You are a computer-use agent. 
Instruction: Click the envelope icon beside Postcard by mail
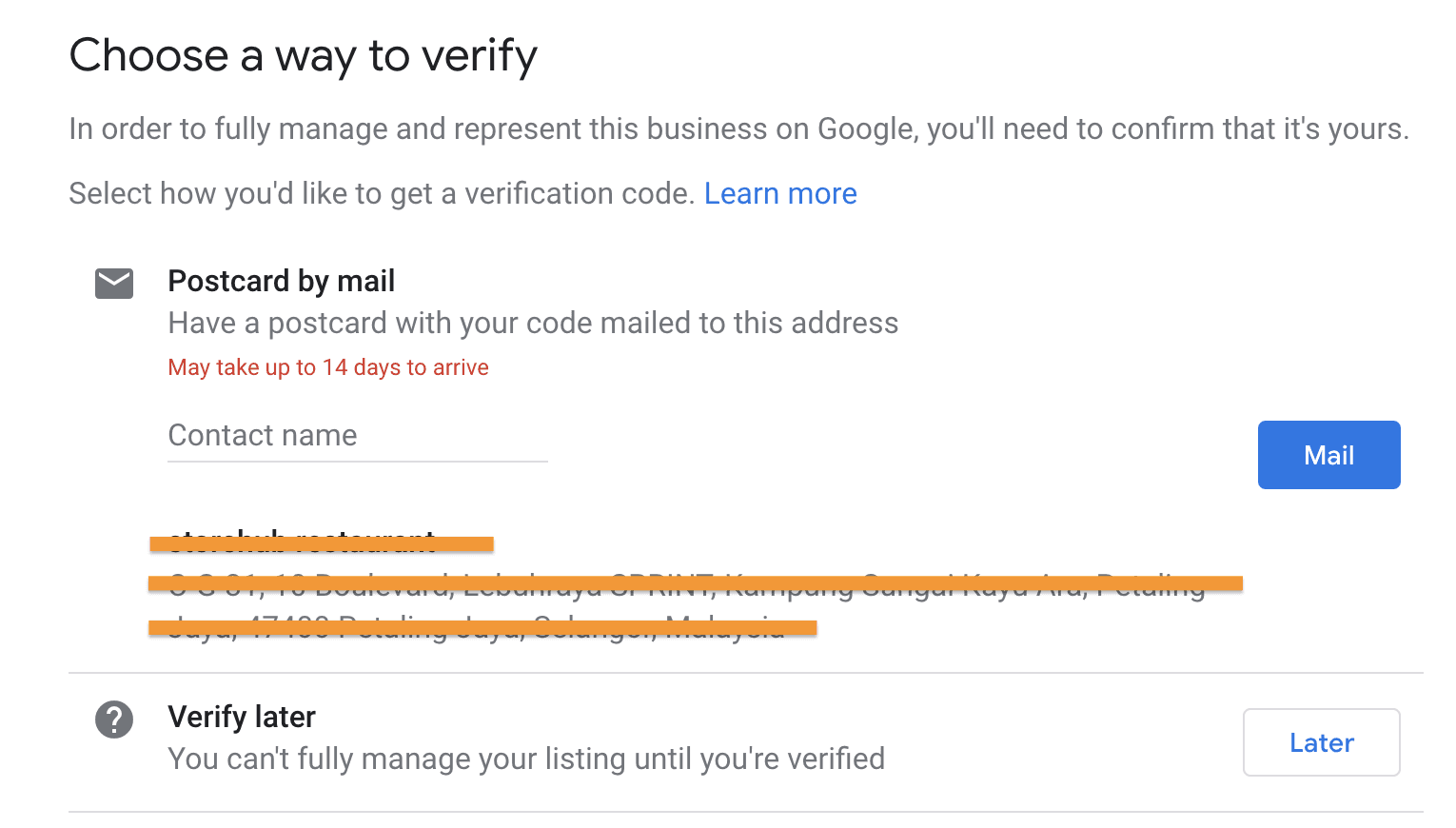click(114, 284)
